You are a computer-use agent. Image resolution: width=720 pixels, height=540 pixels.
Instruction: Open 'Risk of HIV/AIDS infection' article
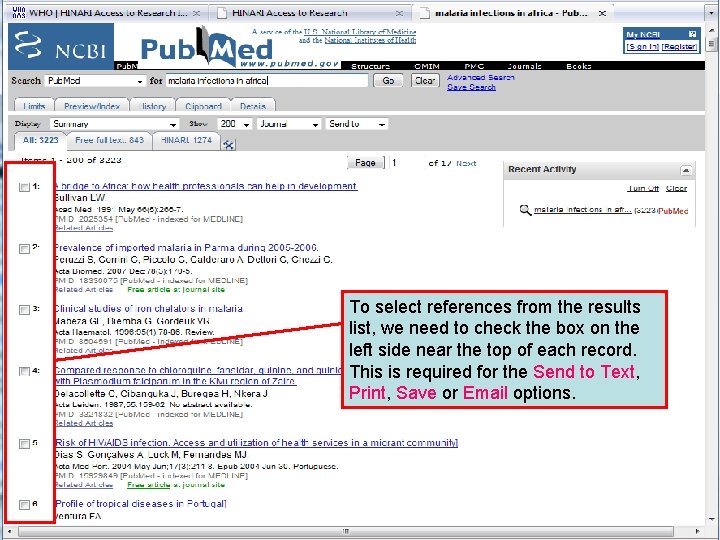[256, 443]
